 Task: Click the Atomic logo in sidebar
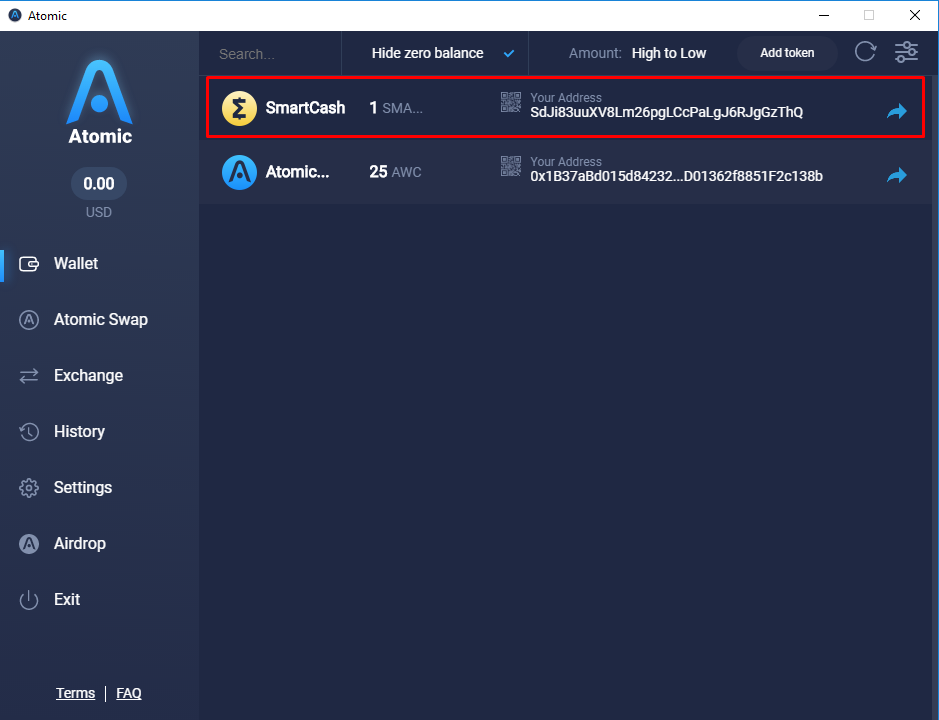99,102
